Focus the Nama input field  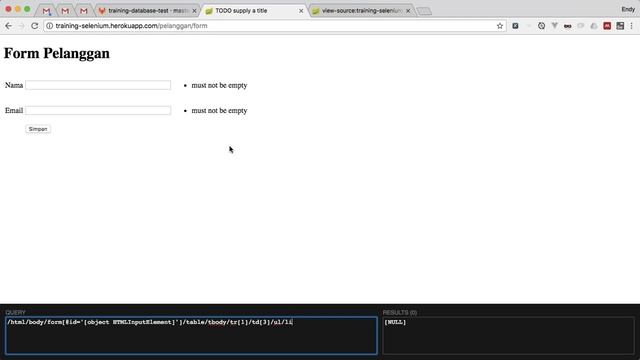pyautogui.click(x=98, y=85)
